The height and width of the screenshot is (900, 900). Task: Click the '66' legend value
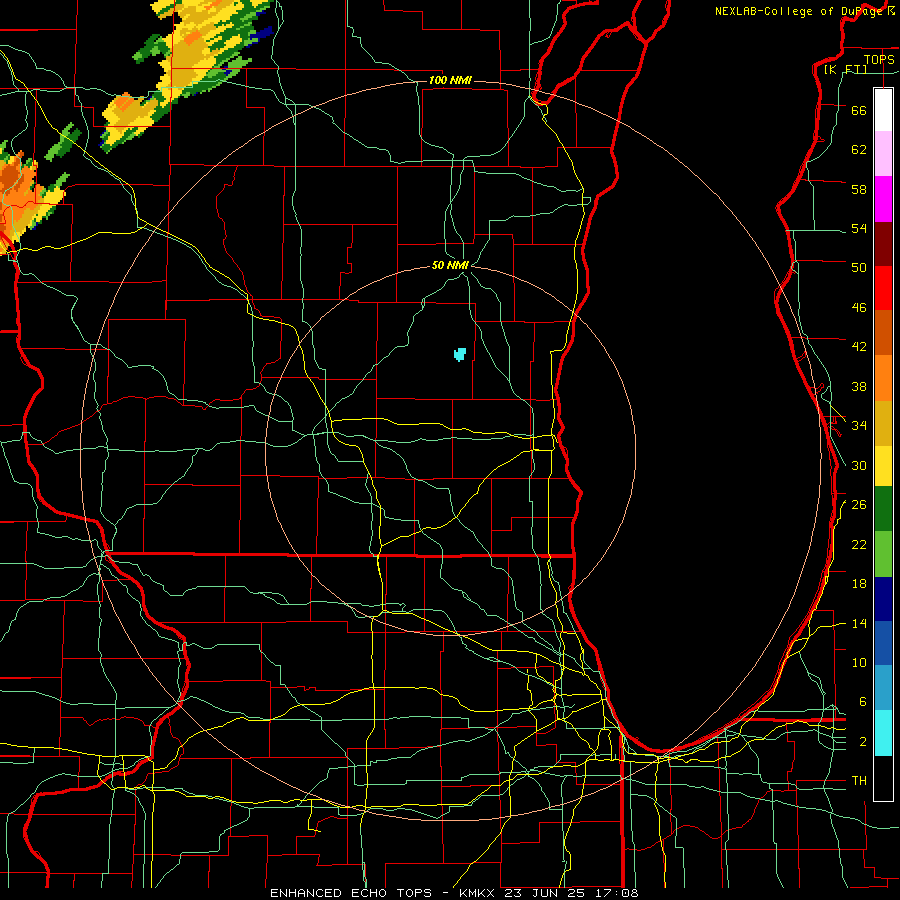[859, 110]
